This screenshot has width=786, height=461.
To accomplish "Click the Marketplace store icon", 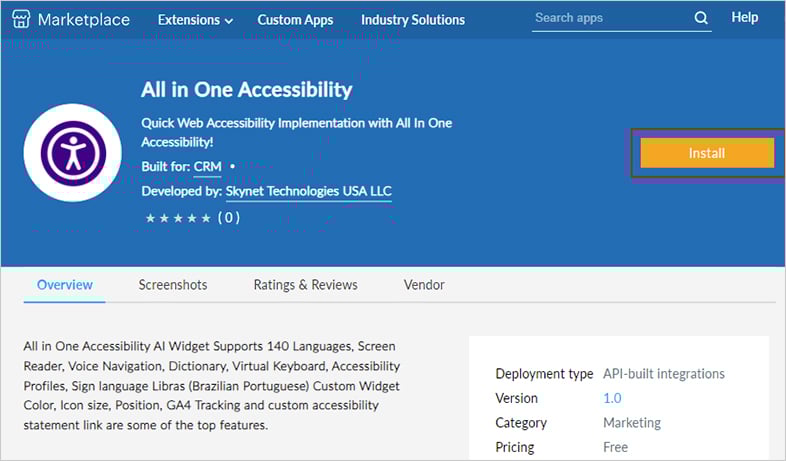I will click(21, 19).
